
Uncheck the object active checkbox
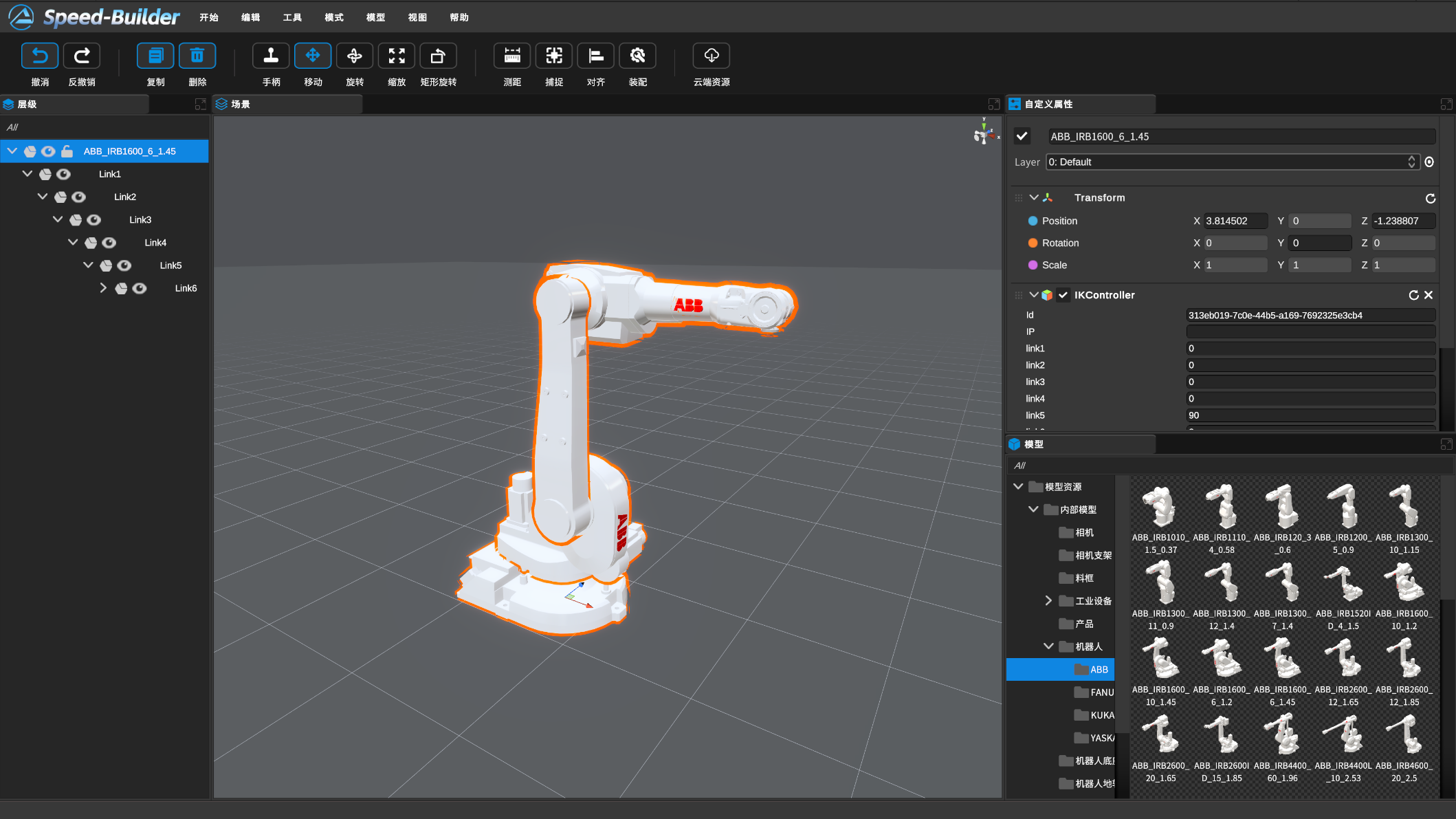click(1022, 136)
